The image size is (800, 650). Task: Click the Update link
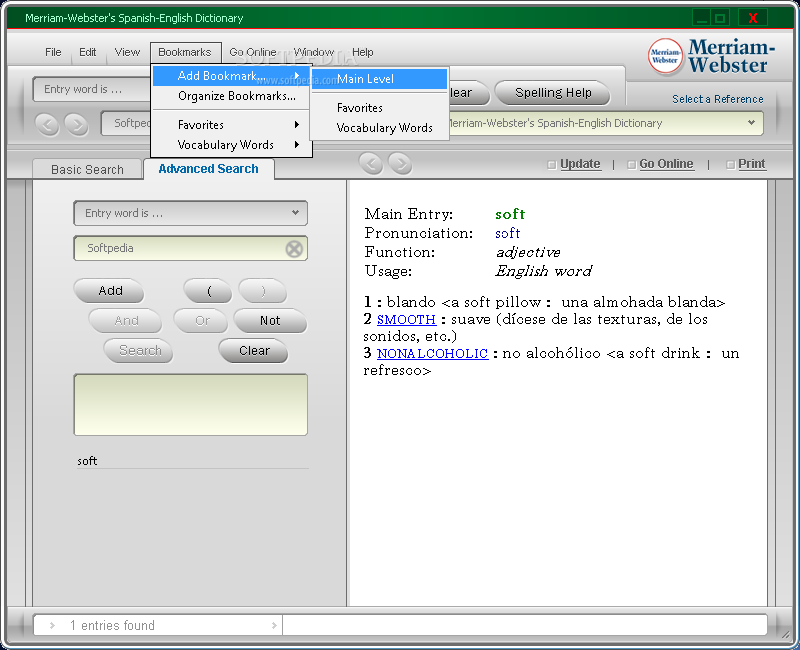point(580,164)
